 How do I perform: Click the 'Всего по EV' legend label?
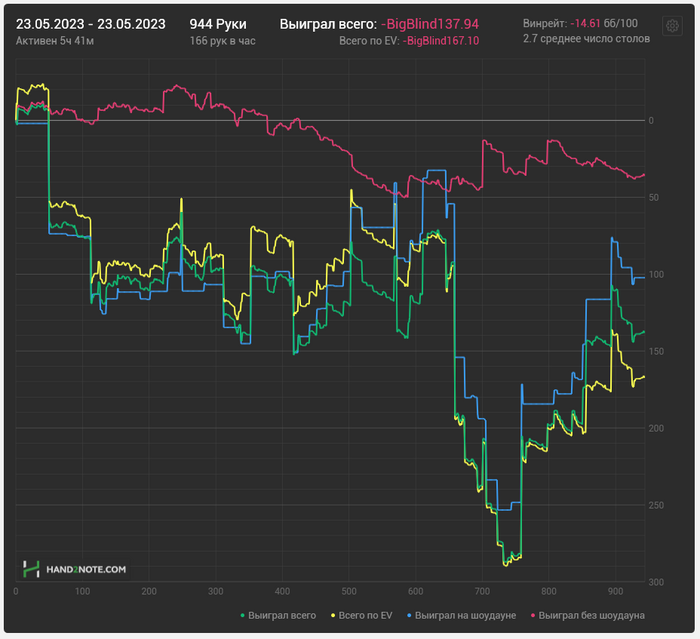[365, 615]
